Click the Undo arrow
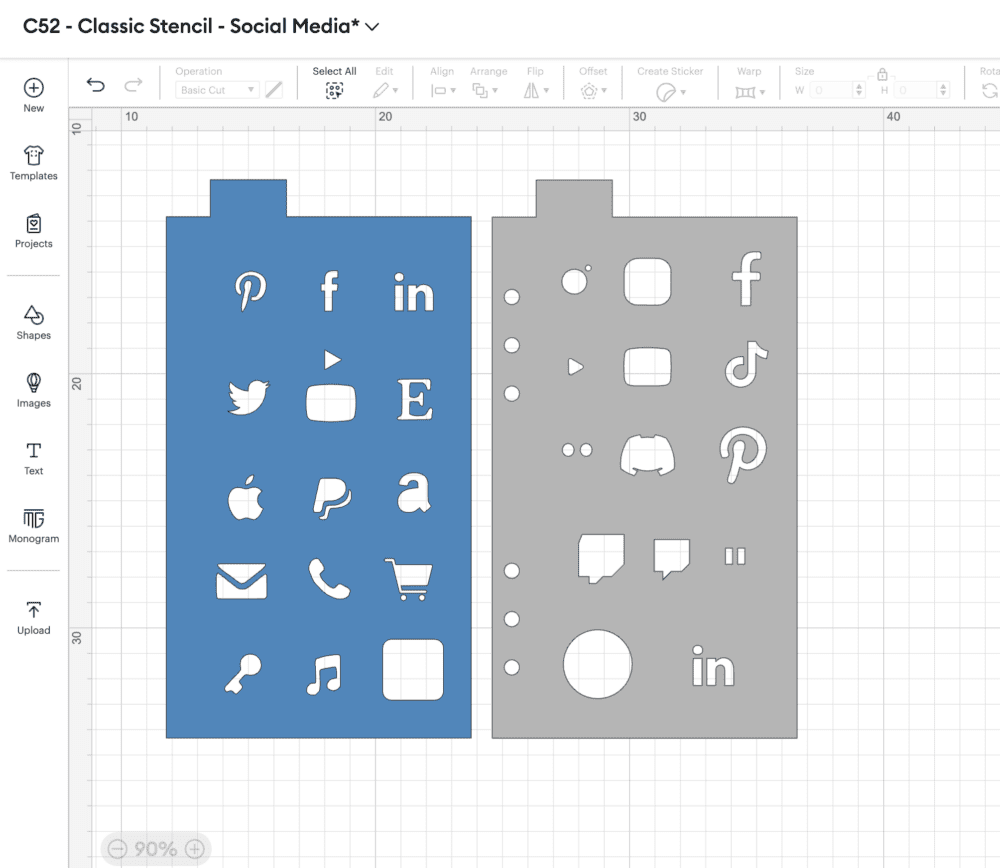The height and width of the screenshot is (868, 1000). point(96,86)
